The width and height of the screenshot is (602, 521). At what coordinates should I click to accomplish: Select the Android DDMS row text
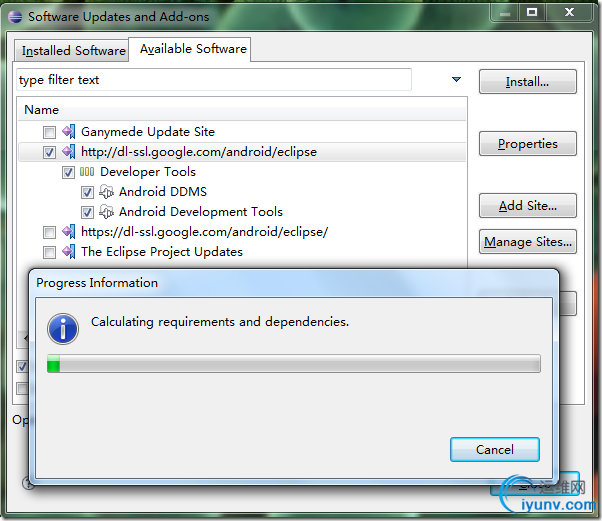(163, 192)
